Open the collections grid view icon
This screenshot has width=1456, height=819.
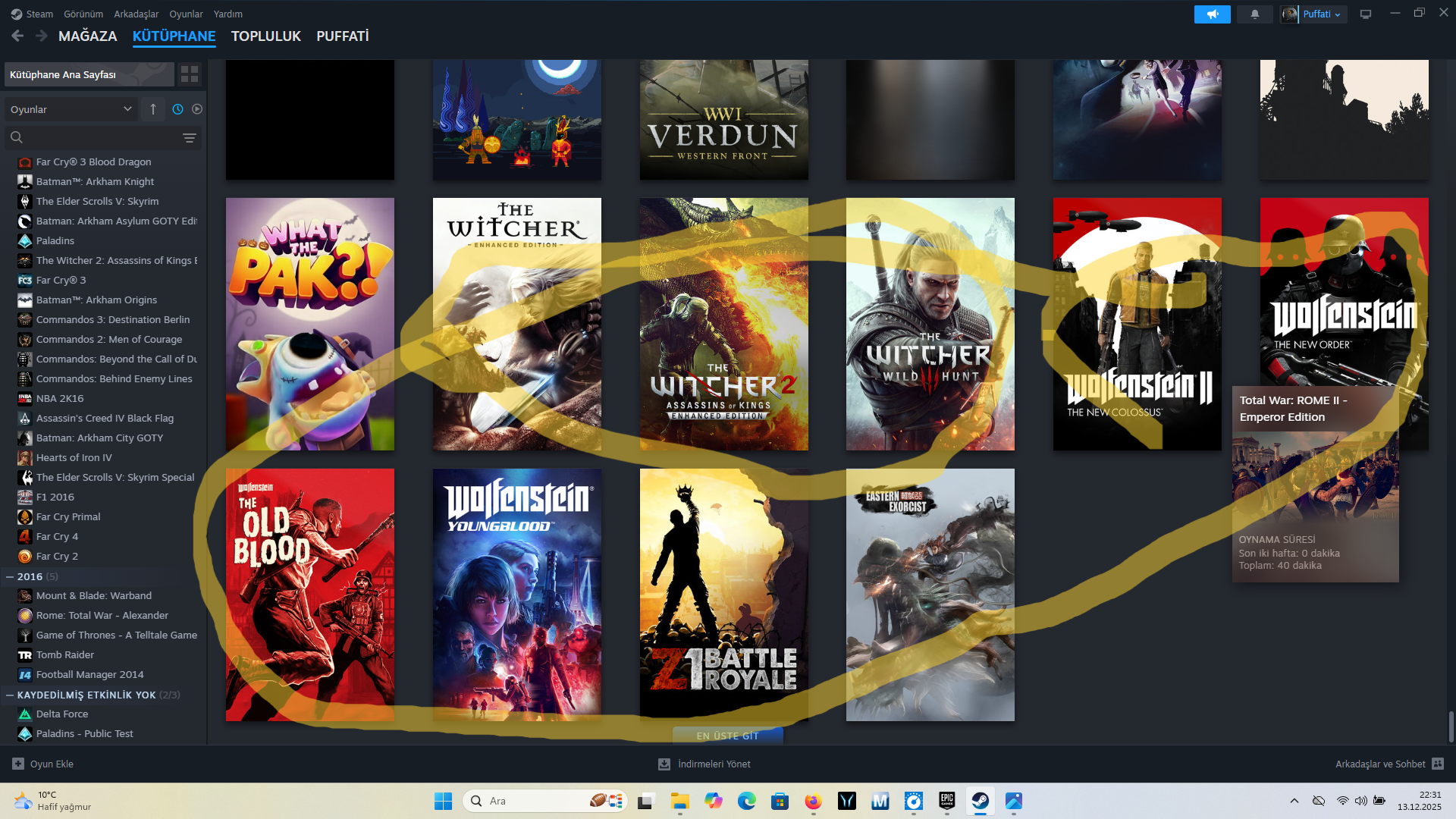pyautogui.click(x=190, y=74)
